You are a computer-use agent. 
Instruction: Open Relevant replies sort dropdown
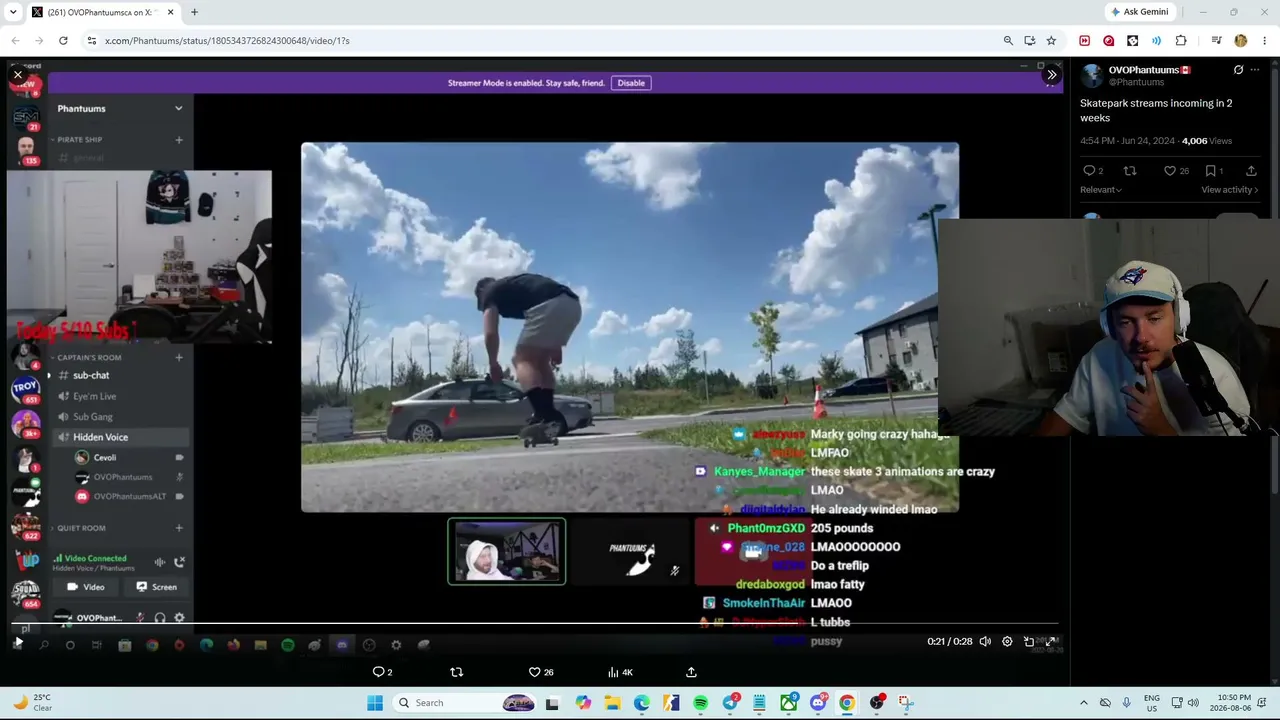tap(1101, 190)
